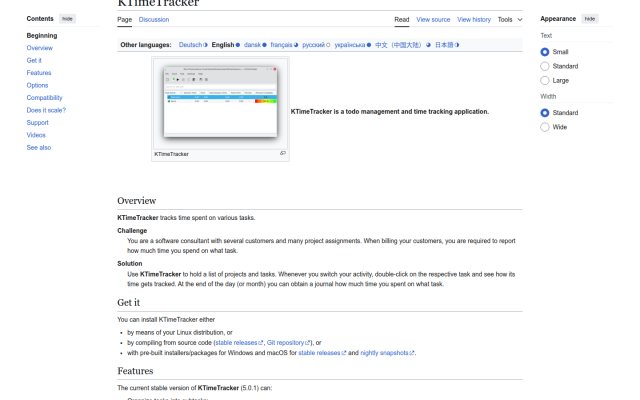The image size is (640, 400).
Task: Open the View source tab
Action: [433, 20]
